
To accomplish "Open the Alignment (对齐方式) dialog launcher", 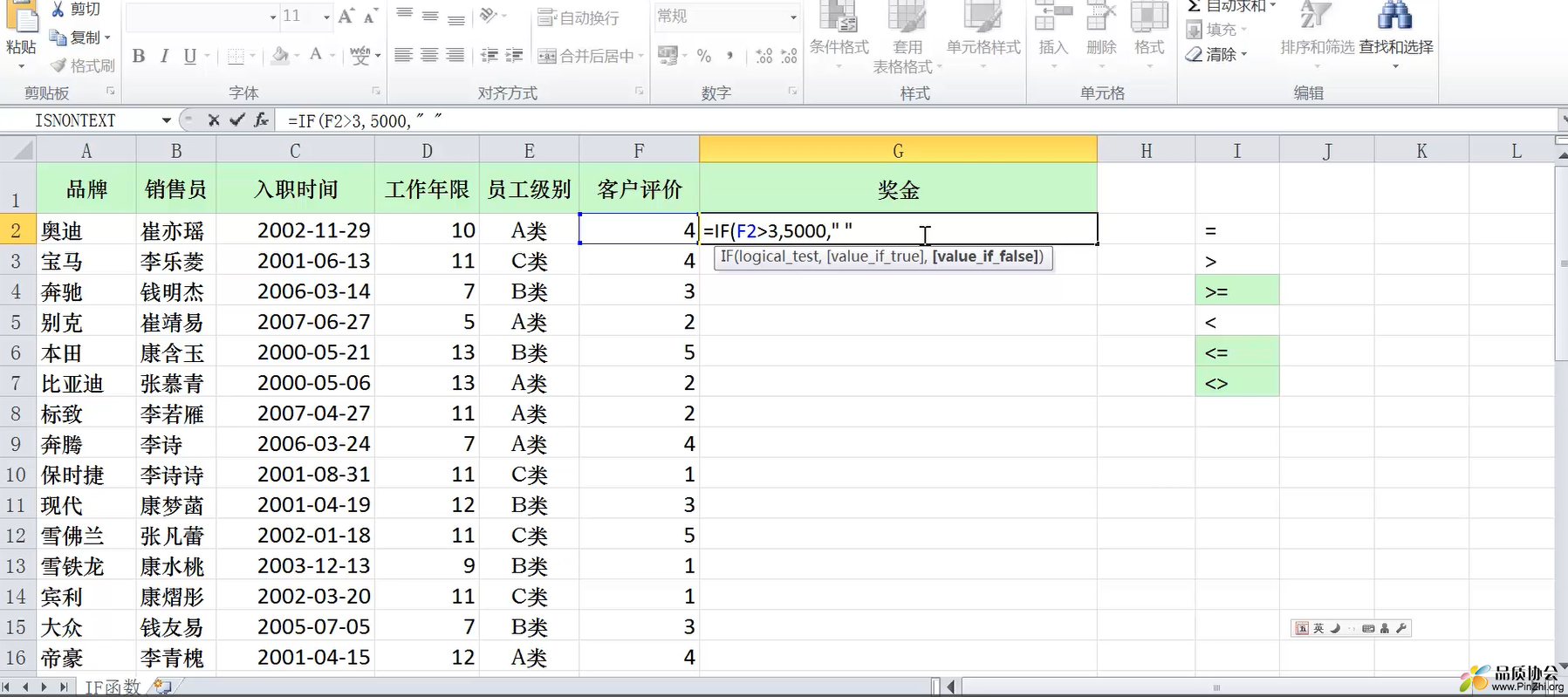I will pyautogui.click(x=640, y=91).
